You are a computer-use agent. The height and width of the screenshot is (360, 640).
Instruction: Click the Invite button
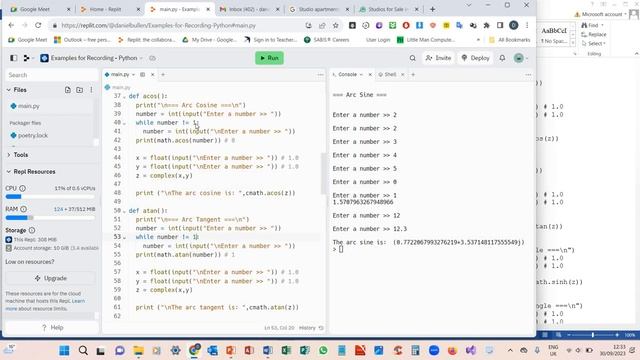click(438, 58)
